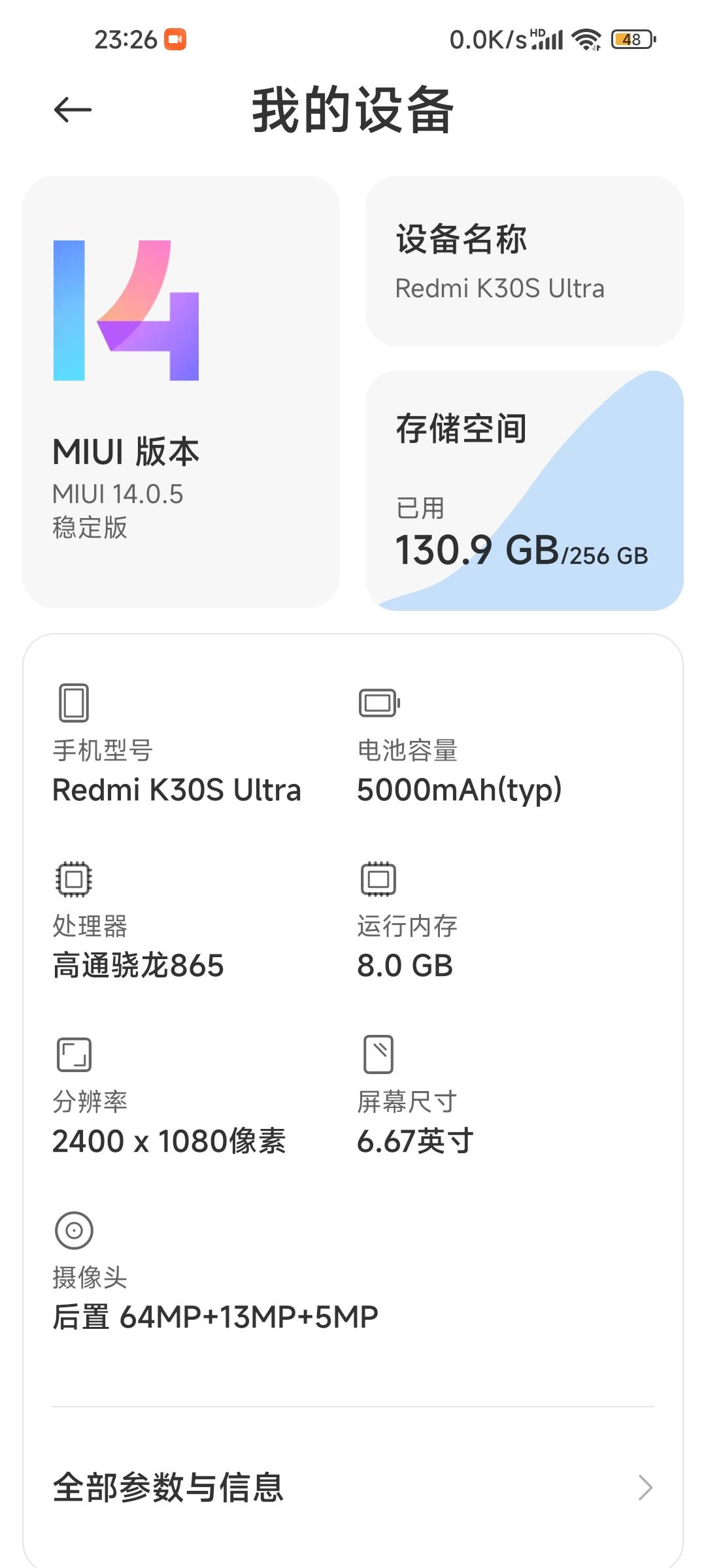Tap the RAM memory icon
The height and width of the screenshot is (1568, 706).
pyautogui.click(x=378, y=879)
